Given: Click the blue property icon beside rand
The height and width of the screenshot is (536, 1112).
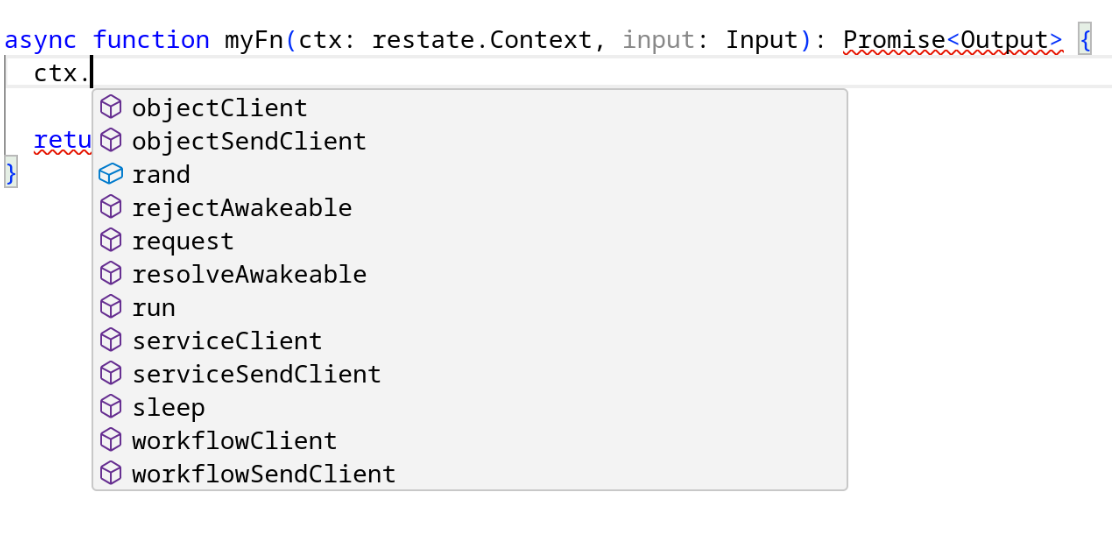Looking at the screenshot, I should coord(111,175).
